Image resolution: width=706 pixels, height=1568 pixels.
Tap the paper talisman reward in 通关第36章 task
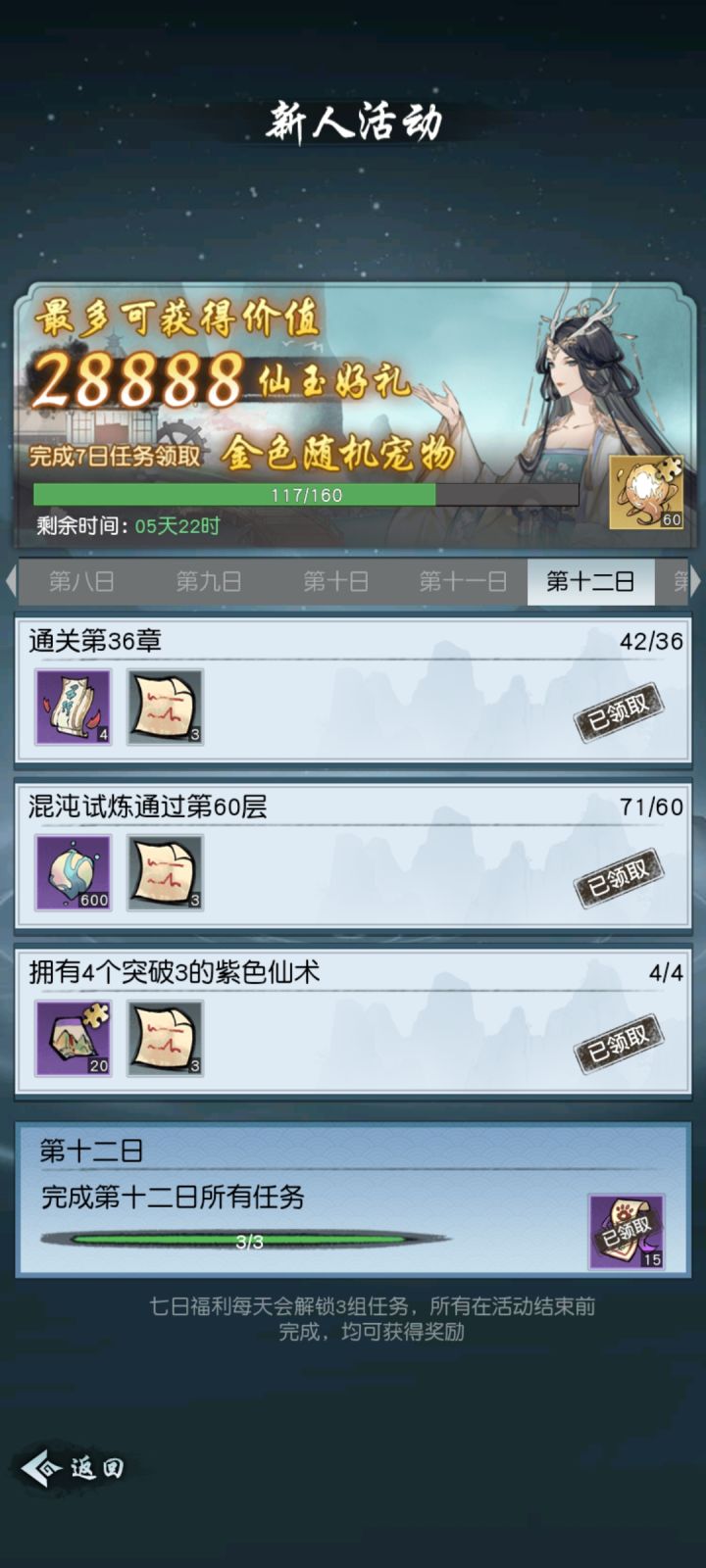coord(165,707)
